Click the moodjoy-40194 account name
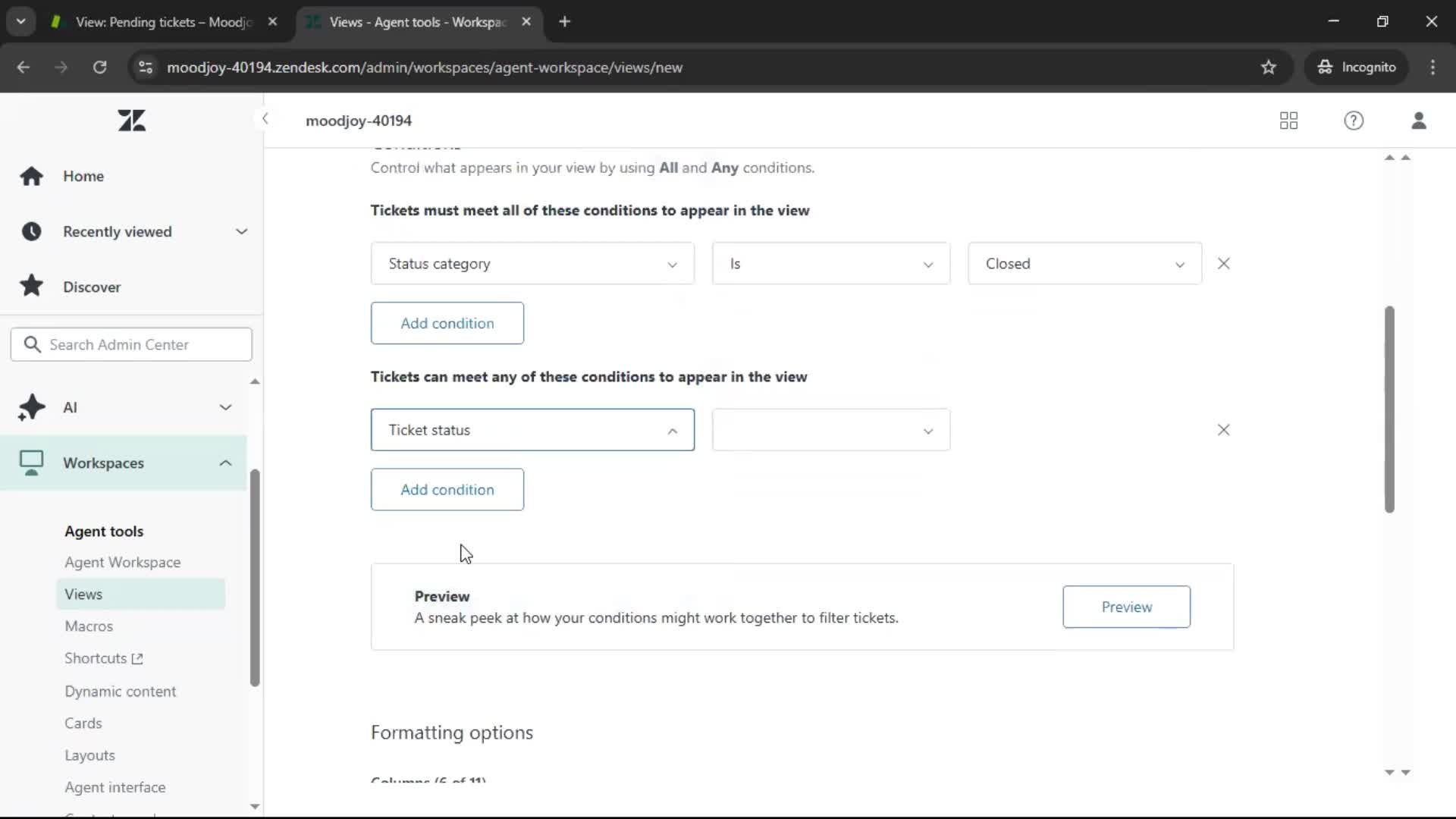 click(359, 121)
